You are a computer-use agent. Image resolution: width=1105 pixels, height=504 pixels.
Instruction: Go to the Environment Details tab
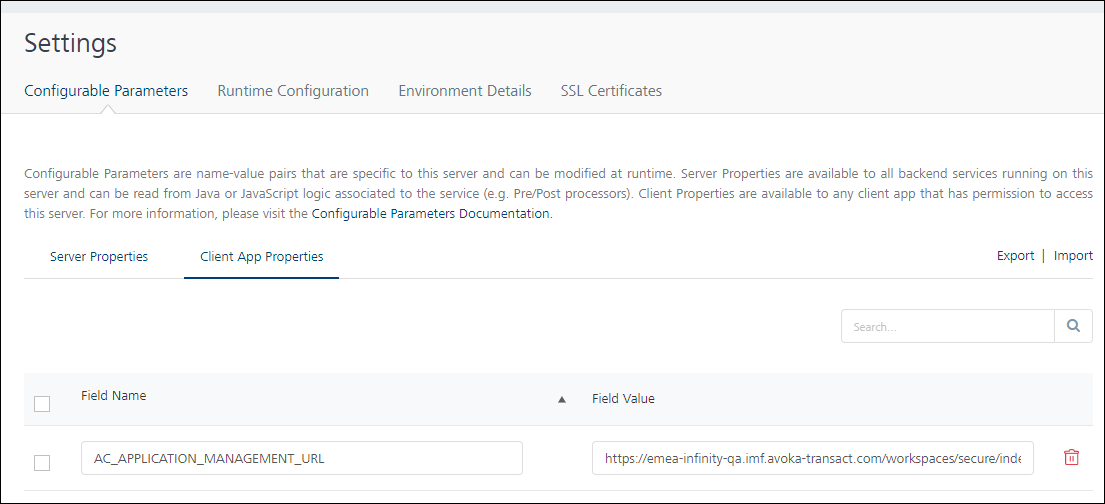click(465, 91)
